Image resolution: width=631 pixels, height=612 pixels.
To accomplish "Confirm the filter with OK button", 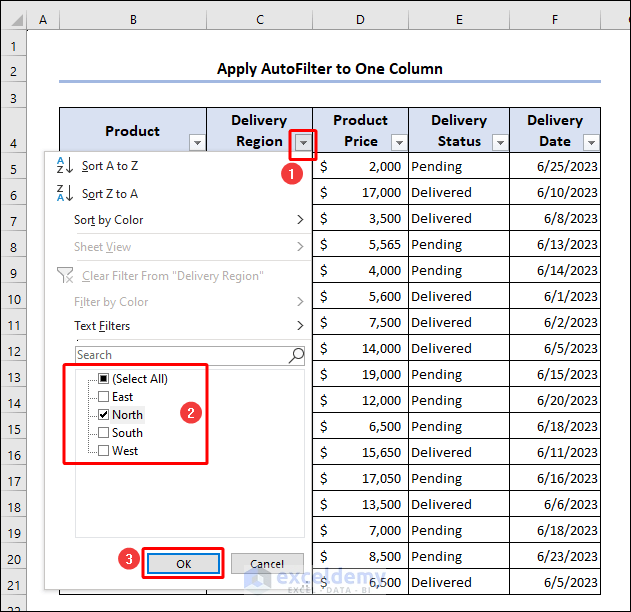I will [x=184, y=564].
